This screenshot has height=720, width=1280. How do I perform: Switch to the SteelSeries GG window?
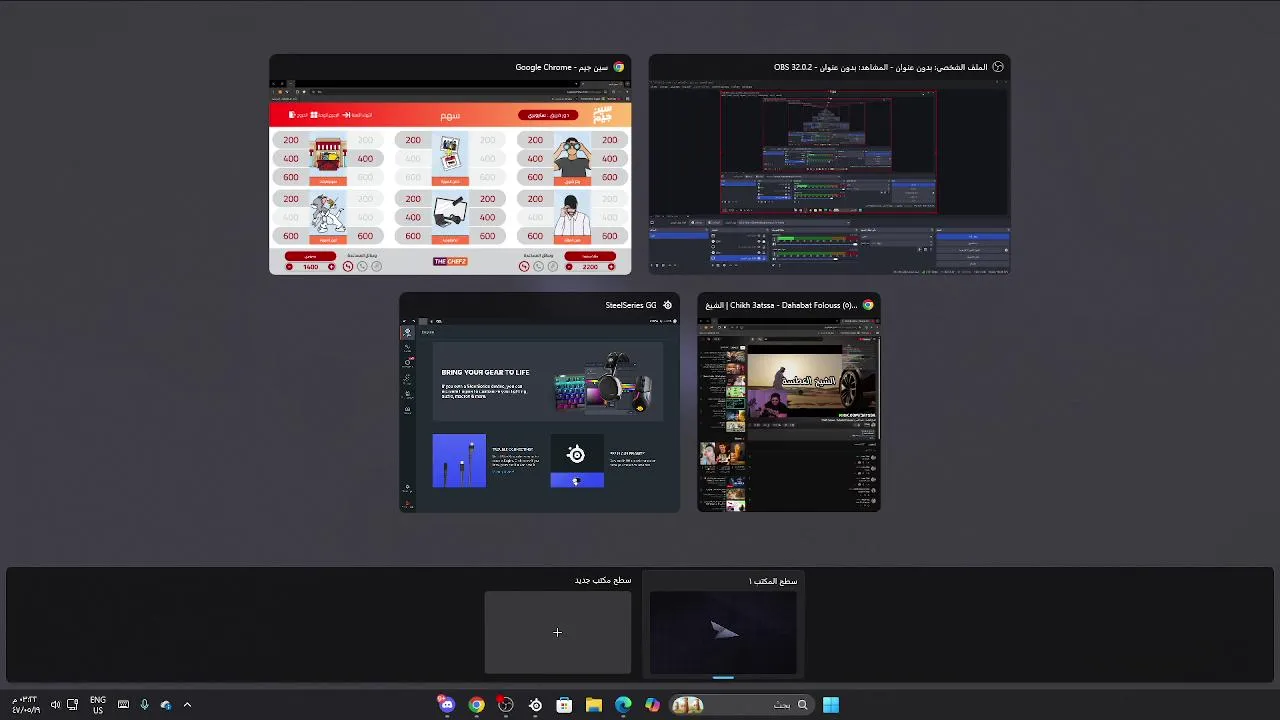(x=540, y=403)
